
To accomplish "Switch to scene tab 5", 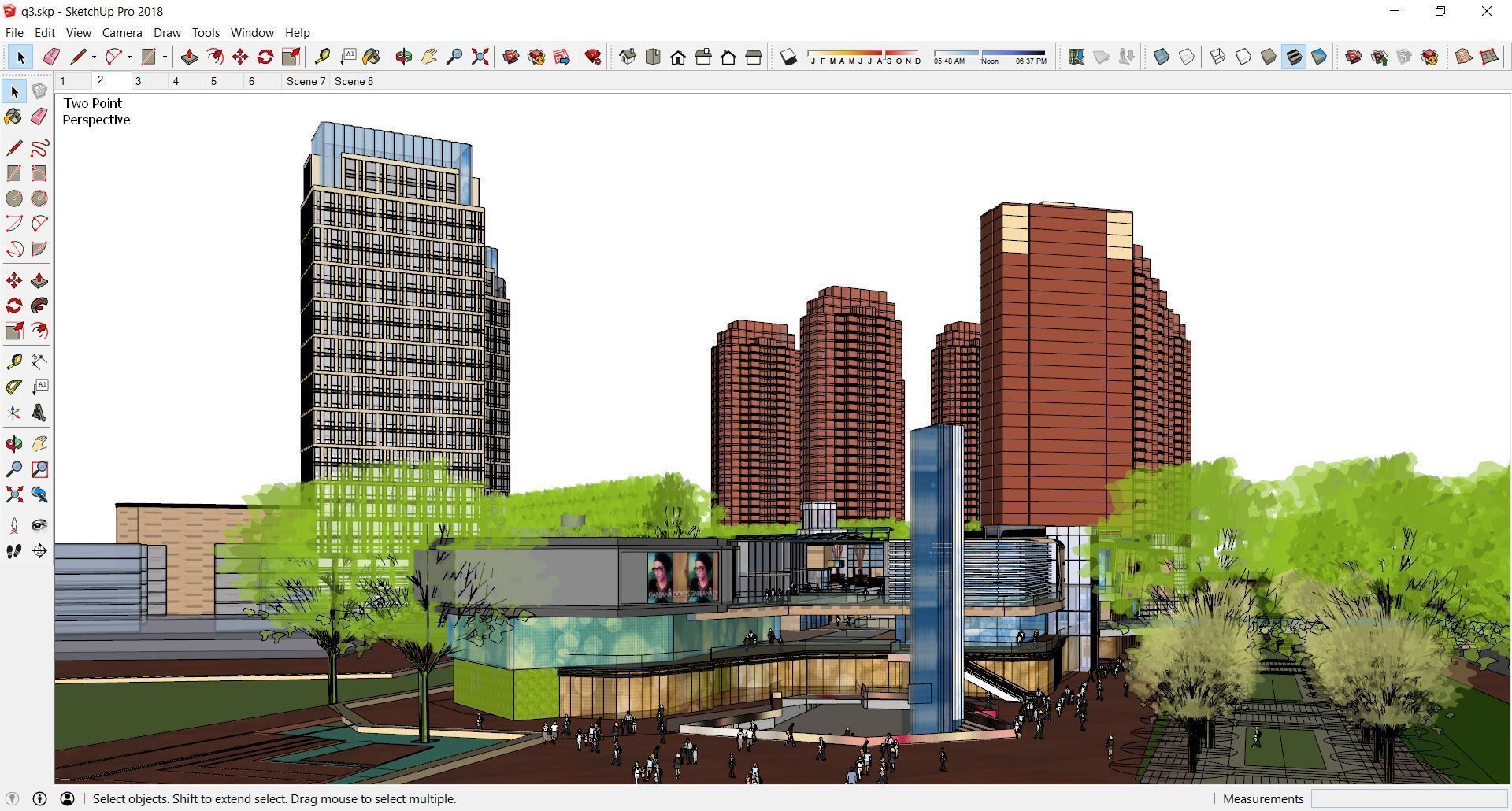I will pyautogui.click(x=213, y=81).
